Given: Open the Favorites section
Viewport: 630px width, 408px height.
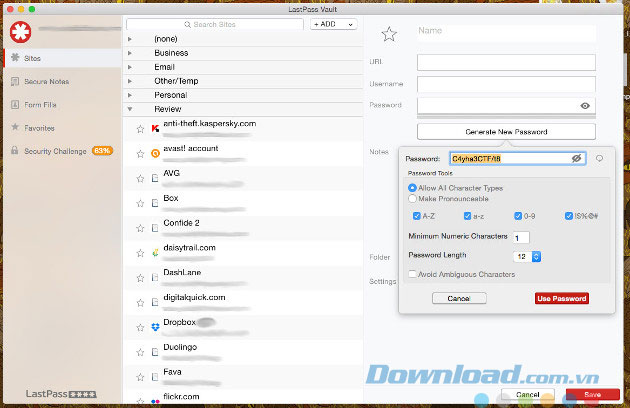Looking at the screenshot, I should (x=63, y=128).
